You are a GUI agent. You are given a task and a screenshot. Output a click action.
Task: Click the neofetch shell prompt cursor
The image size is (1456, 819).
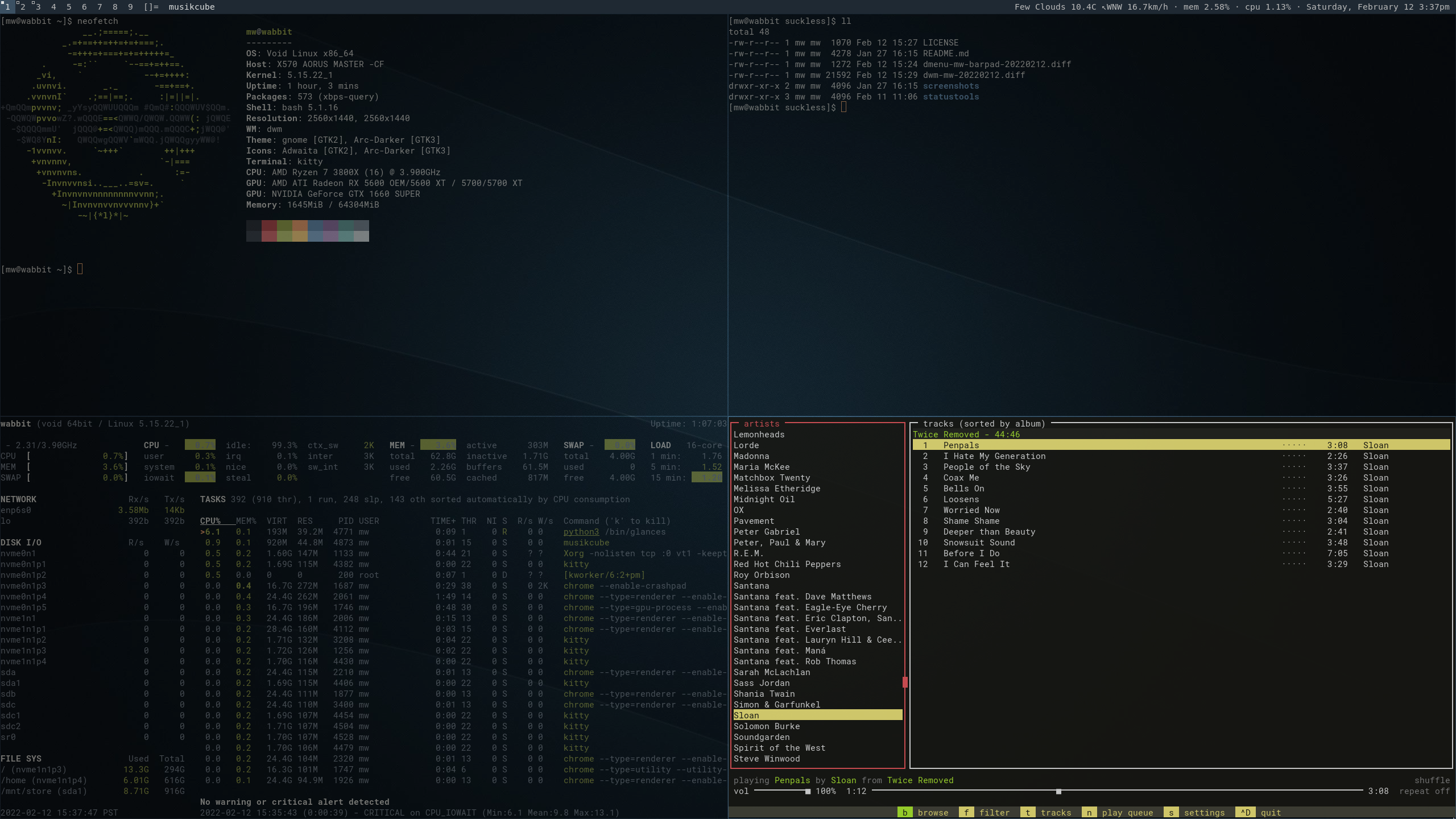[x=80, y=269]
